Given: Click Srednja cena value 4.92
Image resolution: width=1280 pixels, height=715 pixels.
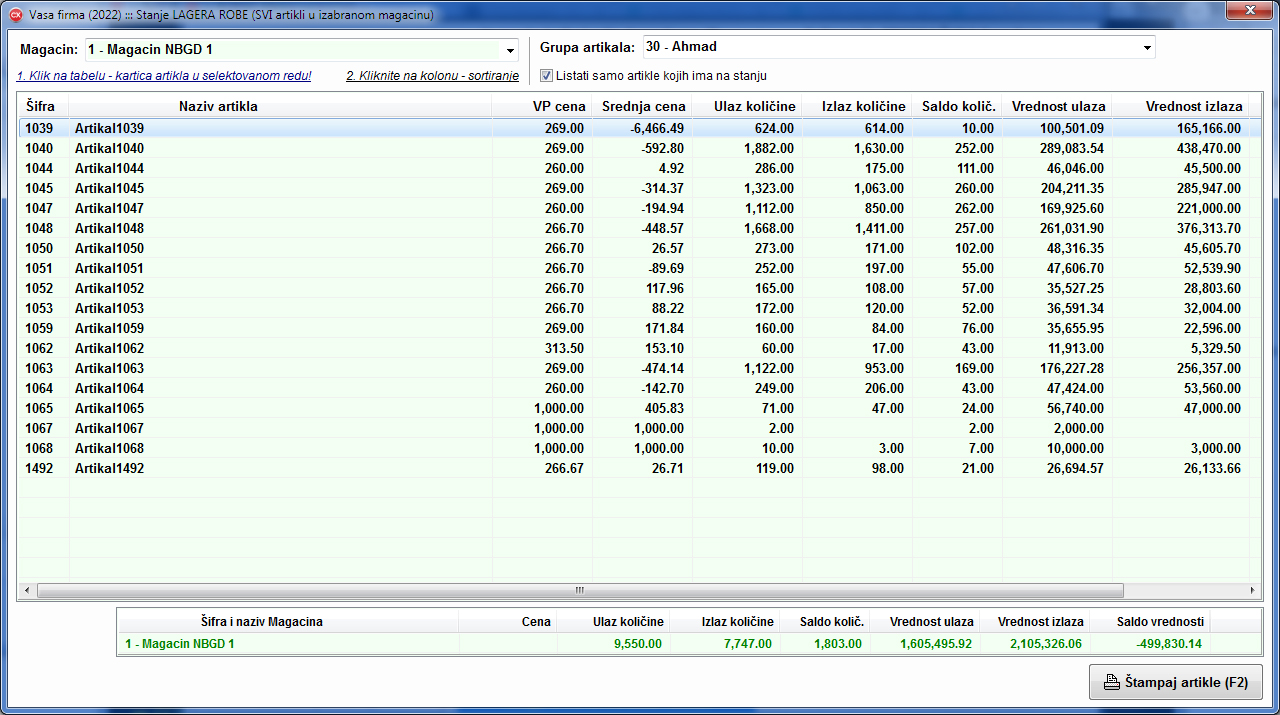Looking at the screenshot, I should pyautogui.click(x=672, y=168).
